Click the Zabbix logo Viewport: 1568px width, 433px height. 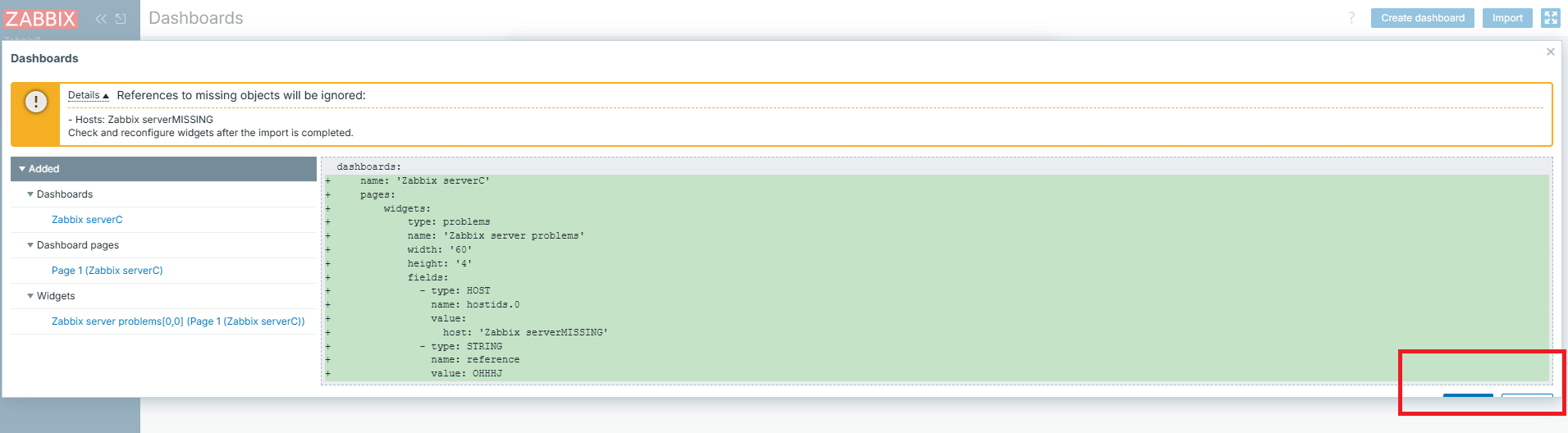tap(40, 18)
